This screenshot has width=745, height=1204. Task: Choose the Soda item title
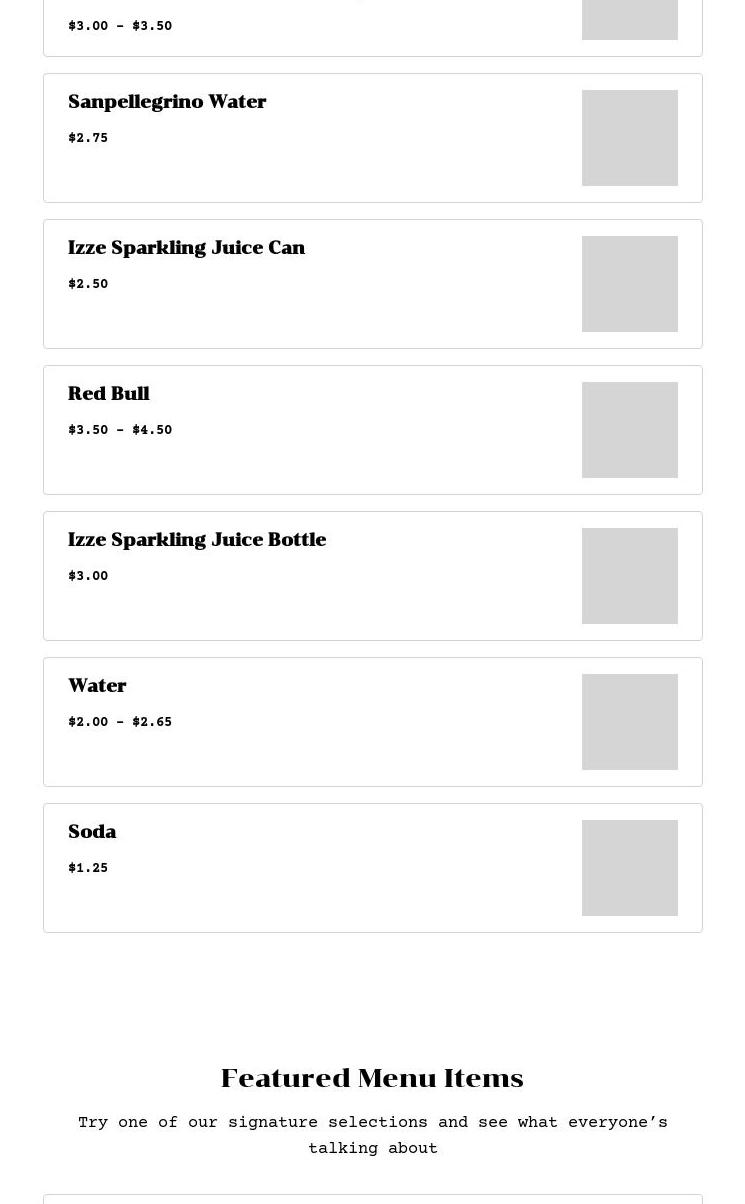[92, 832]
